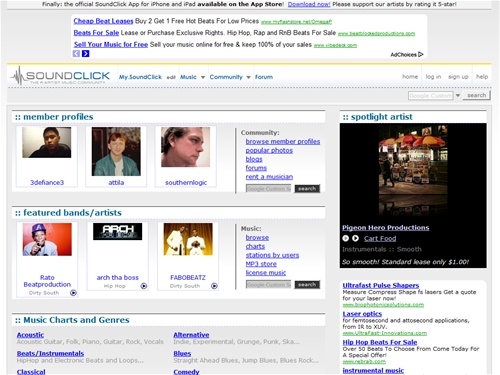The image size is (500, 375).
Task: Play arch tha boss track button
Action: click(144, 286)
